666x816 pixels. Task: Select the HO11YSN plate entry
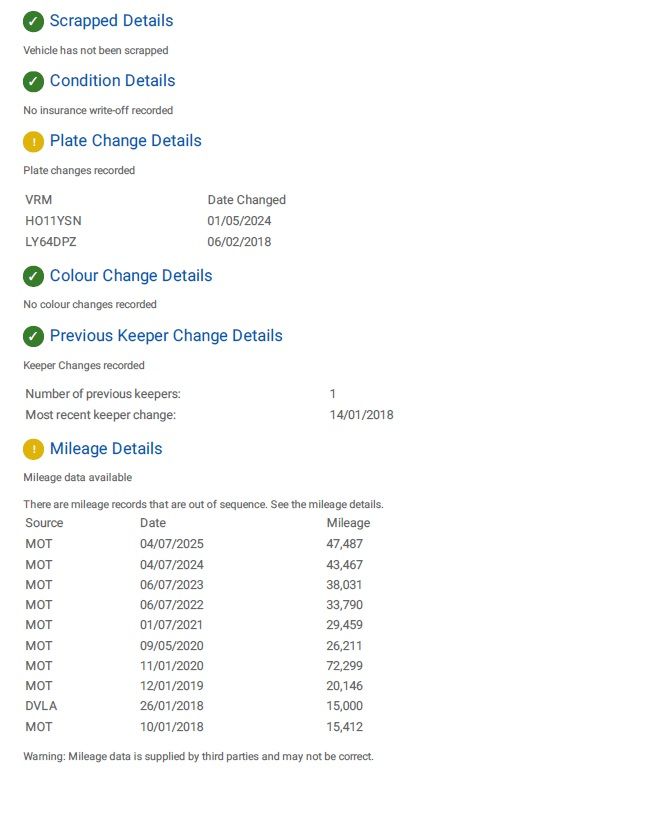tap(53, 221)
